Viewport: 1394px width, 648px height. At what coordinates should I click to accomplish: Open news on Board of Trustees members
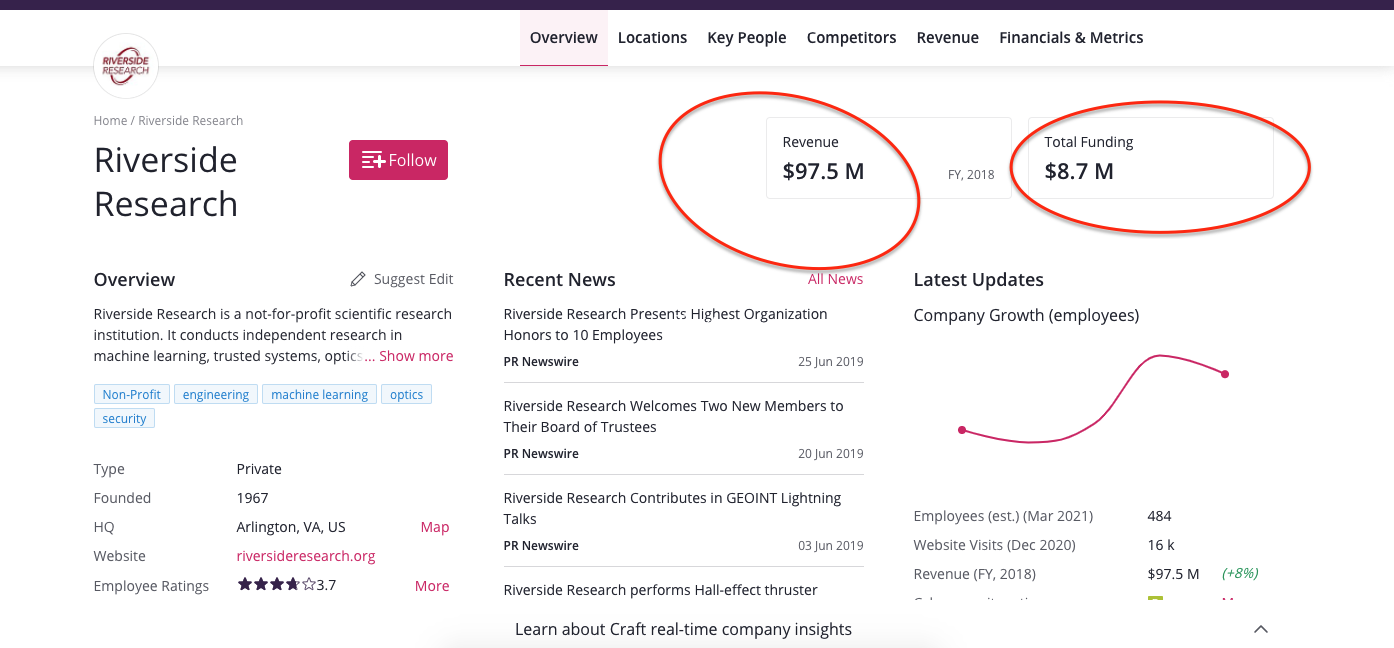tap(674, 416)
